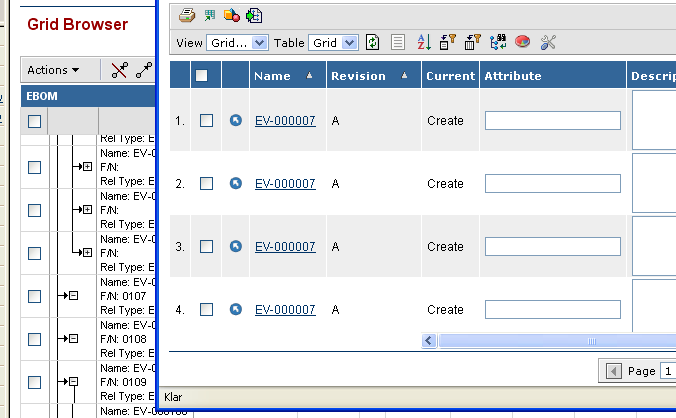Open the Table dropdown set to Grid
Screen dimensions: 676x418
pos(334,43)
